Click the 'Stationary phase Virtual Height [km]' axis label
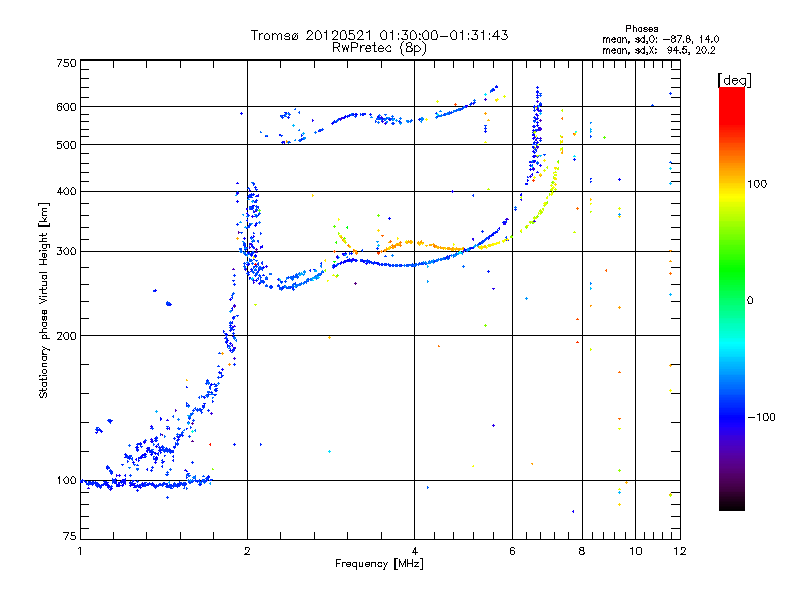The height and width of the screenshot is (600, 800). click(x=43, y=301)
